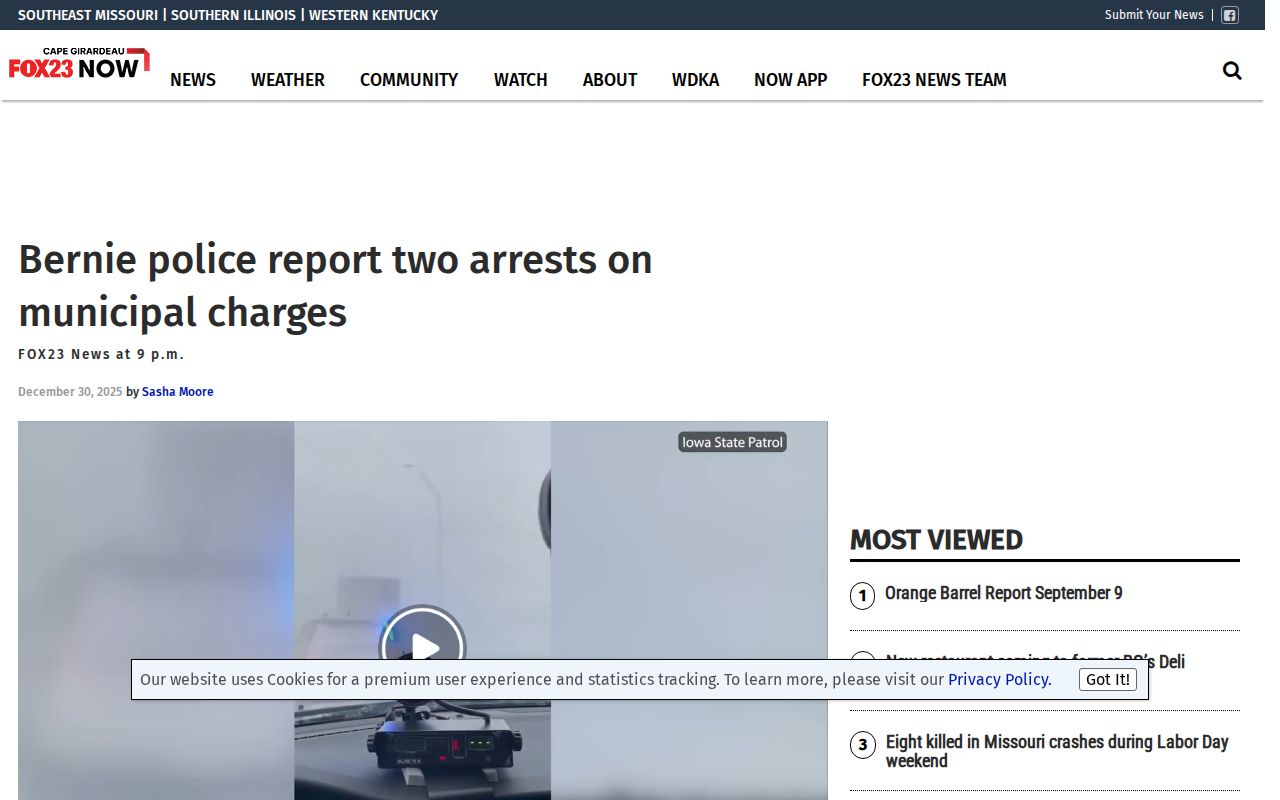Click the Bernie police article headline

336,286
